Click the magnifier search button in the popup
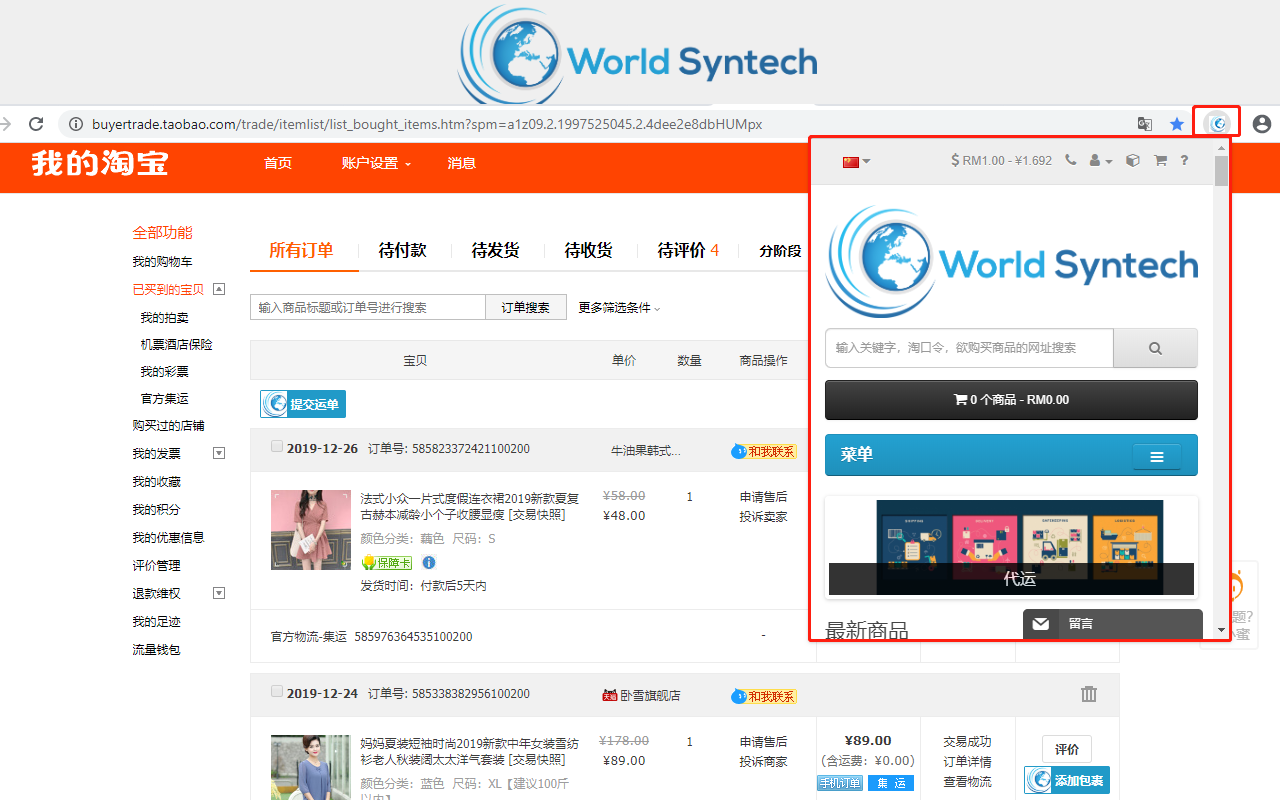This screenshot has width=1280, height=800. coord(1155,348)
